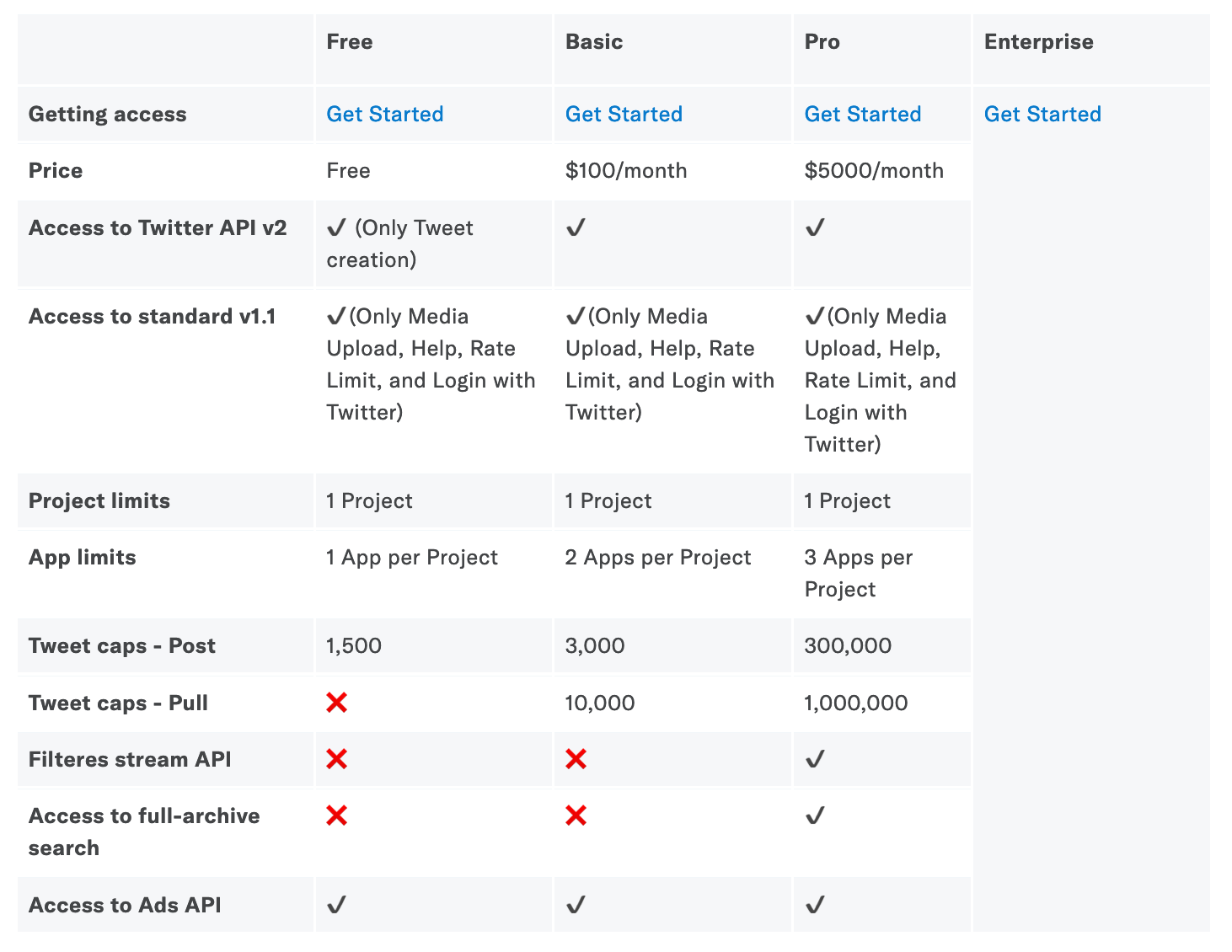Click red X for Free Tweet caps Pull
This screenshot has width=1232, height=952.
337,703
